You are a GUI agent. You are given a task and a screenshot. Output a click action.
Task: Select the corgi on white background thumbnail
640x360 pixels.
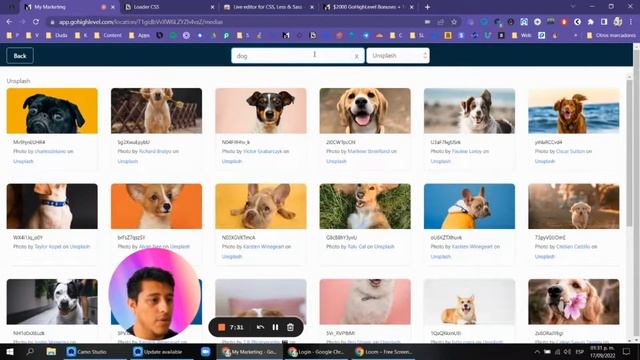pos(469,302)
